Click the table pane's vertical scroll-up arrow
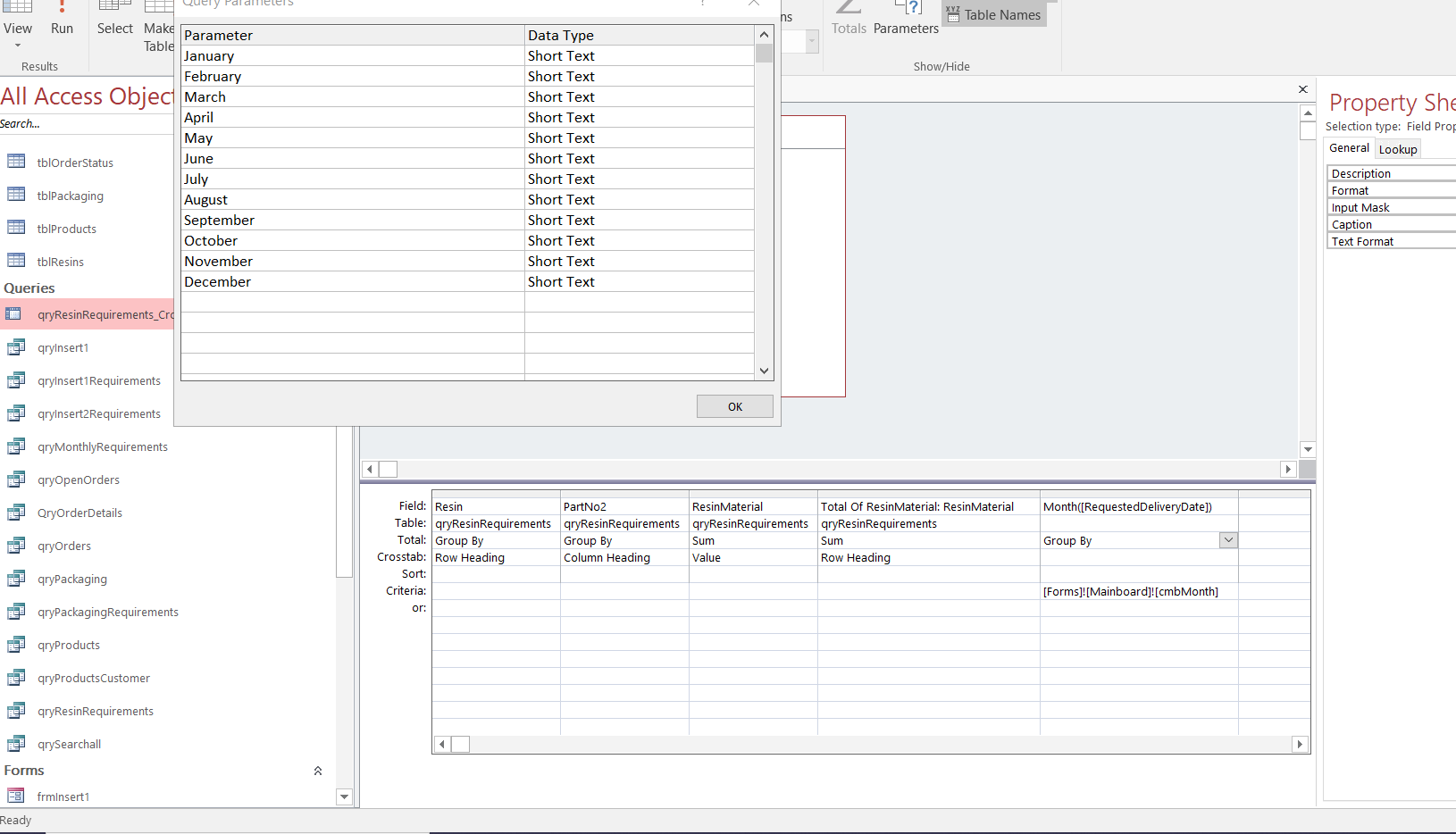Screen dimensions: 1456x834 [x=1308, y=113]
